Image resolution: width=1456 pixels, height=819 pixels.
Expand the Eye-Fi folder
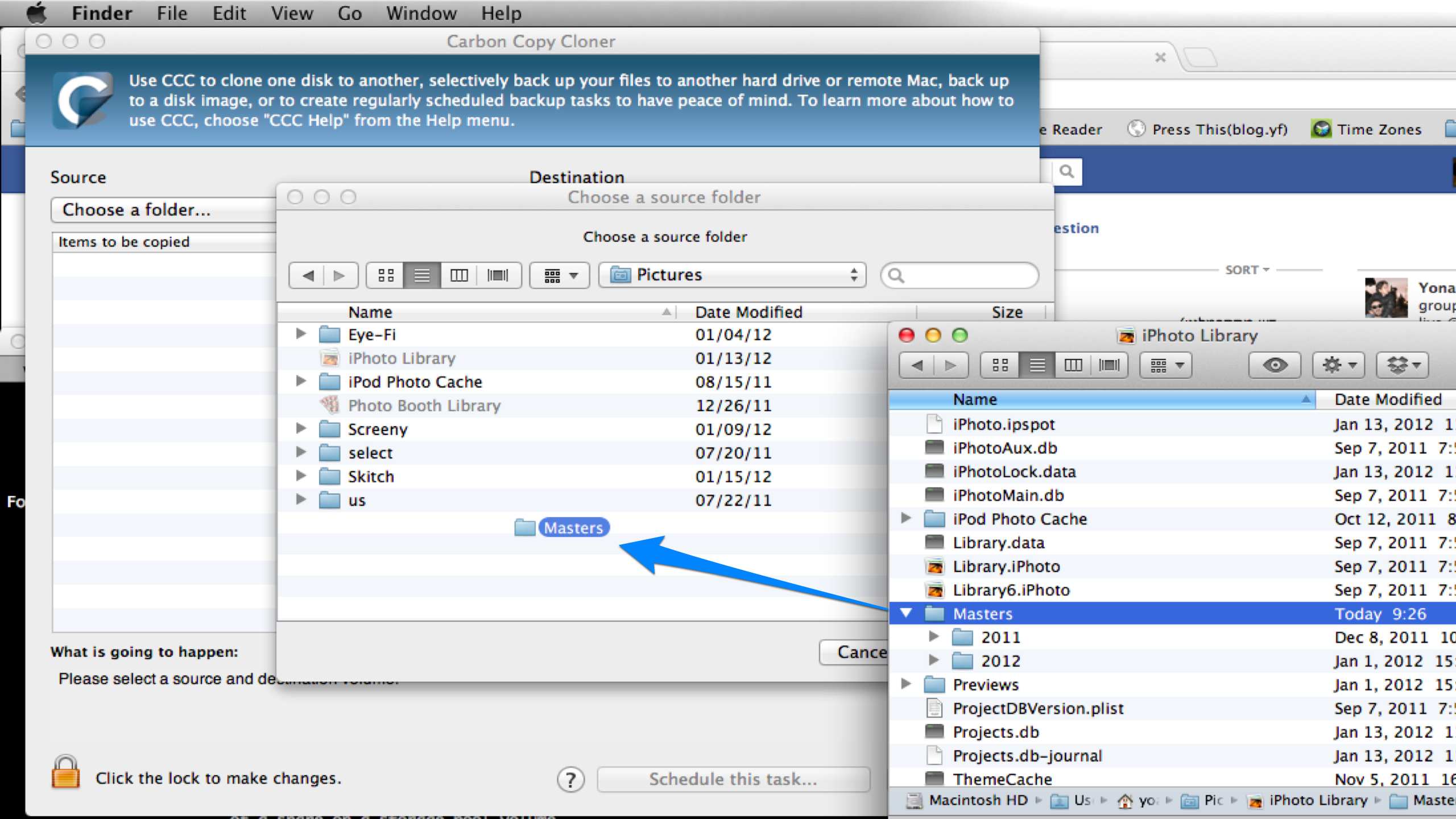tap(301, 334)
